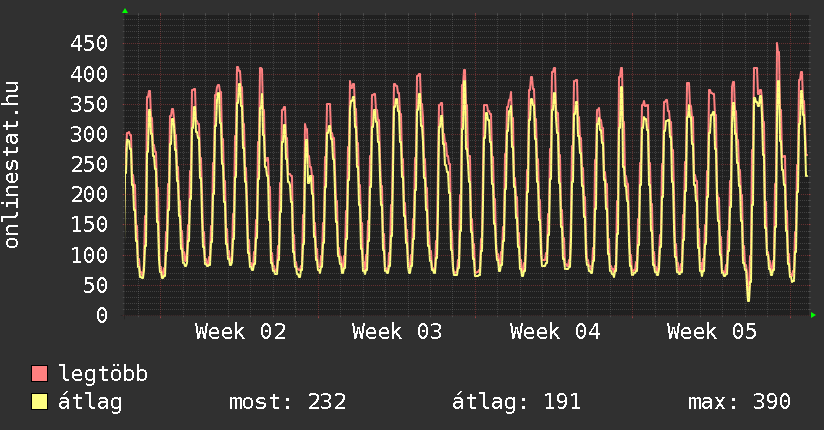Select the Week 04 axis label
Image resolution: width=824 pixels, height=430 pixels.
point(555,331)
